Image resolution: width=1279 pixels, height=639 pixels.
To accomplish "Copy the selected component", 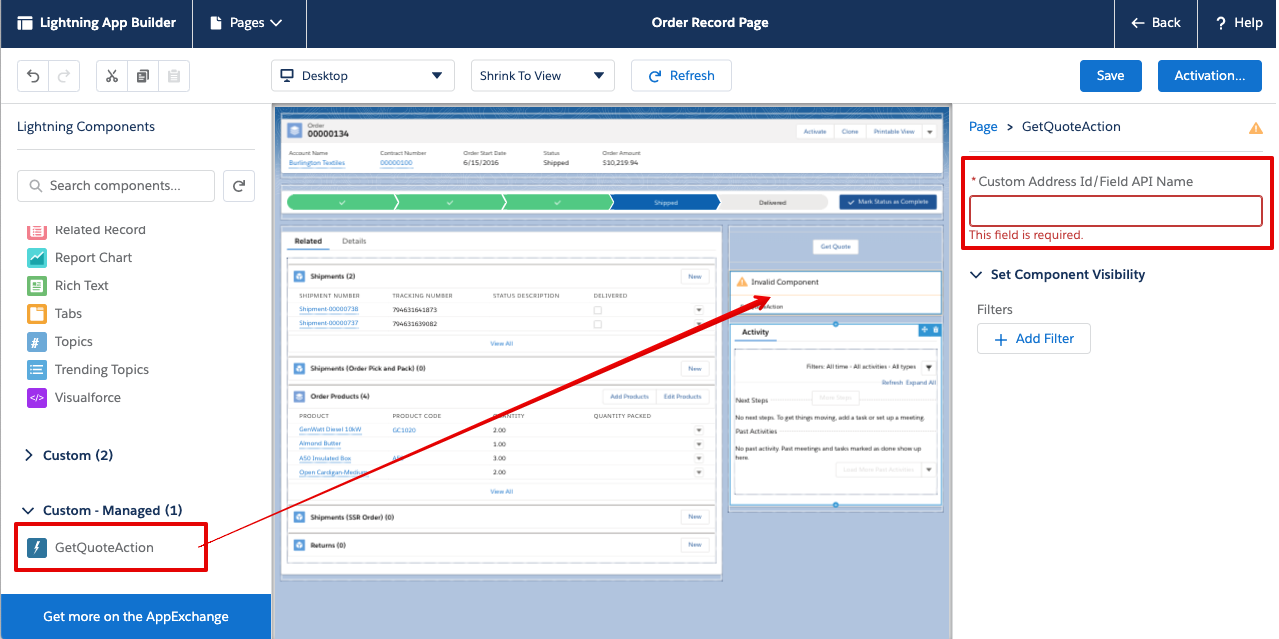I will coord(143,76).
